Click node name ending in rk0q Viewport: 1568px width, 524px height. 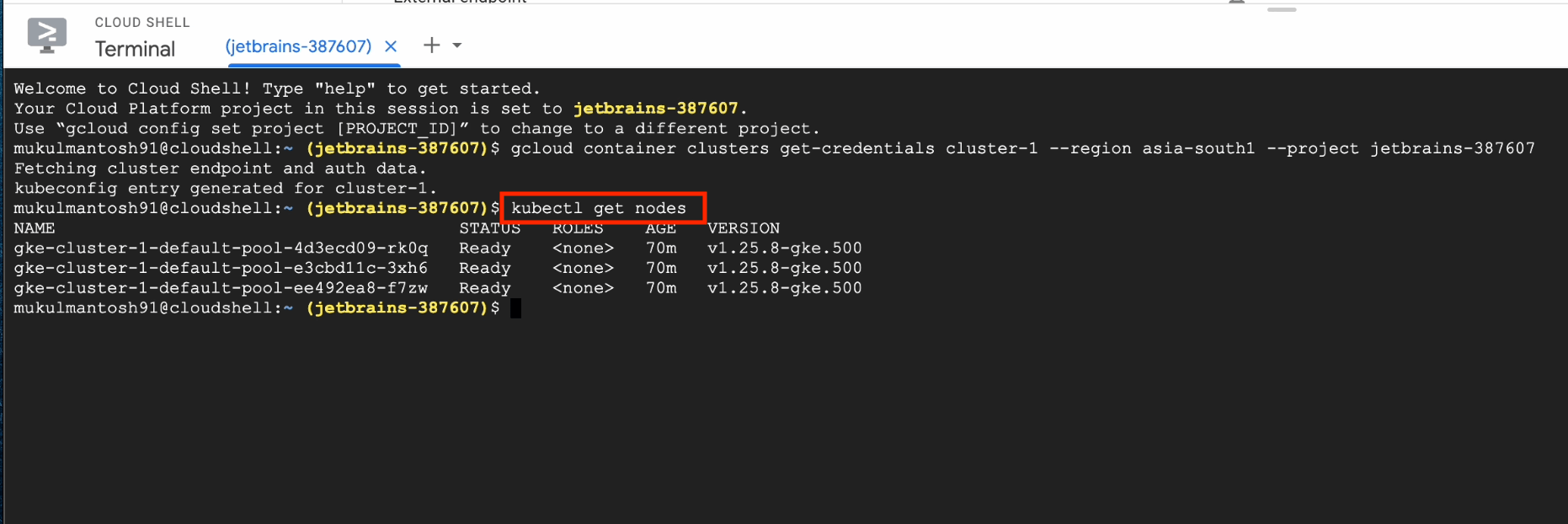point(221,249)
